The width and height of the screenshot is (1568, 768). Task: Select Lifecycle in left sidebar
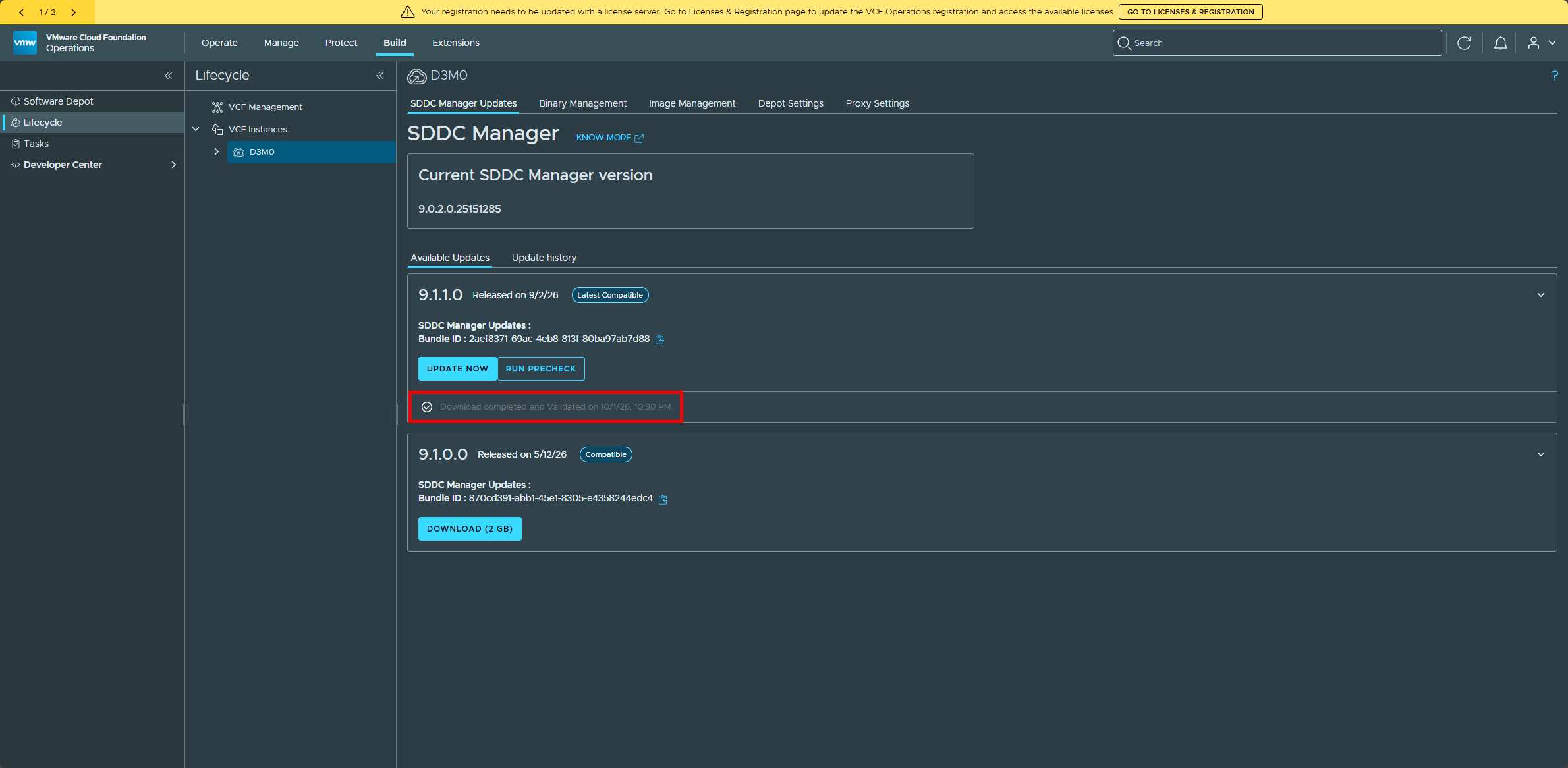tap(92, 123)
